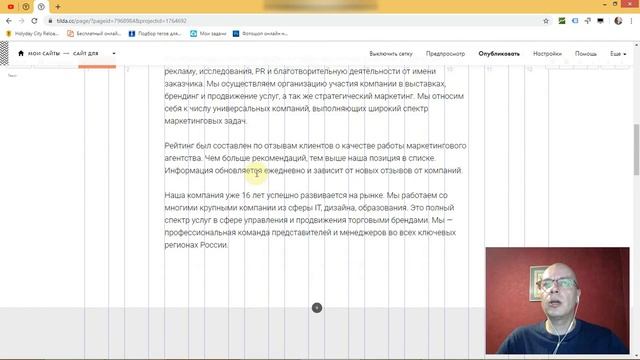Open the Chrome profile avatar

coord(618,21)
